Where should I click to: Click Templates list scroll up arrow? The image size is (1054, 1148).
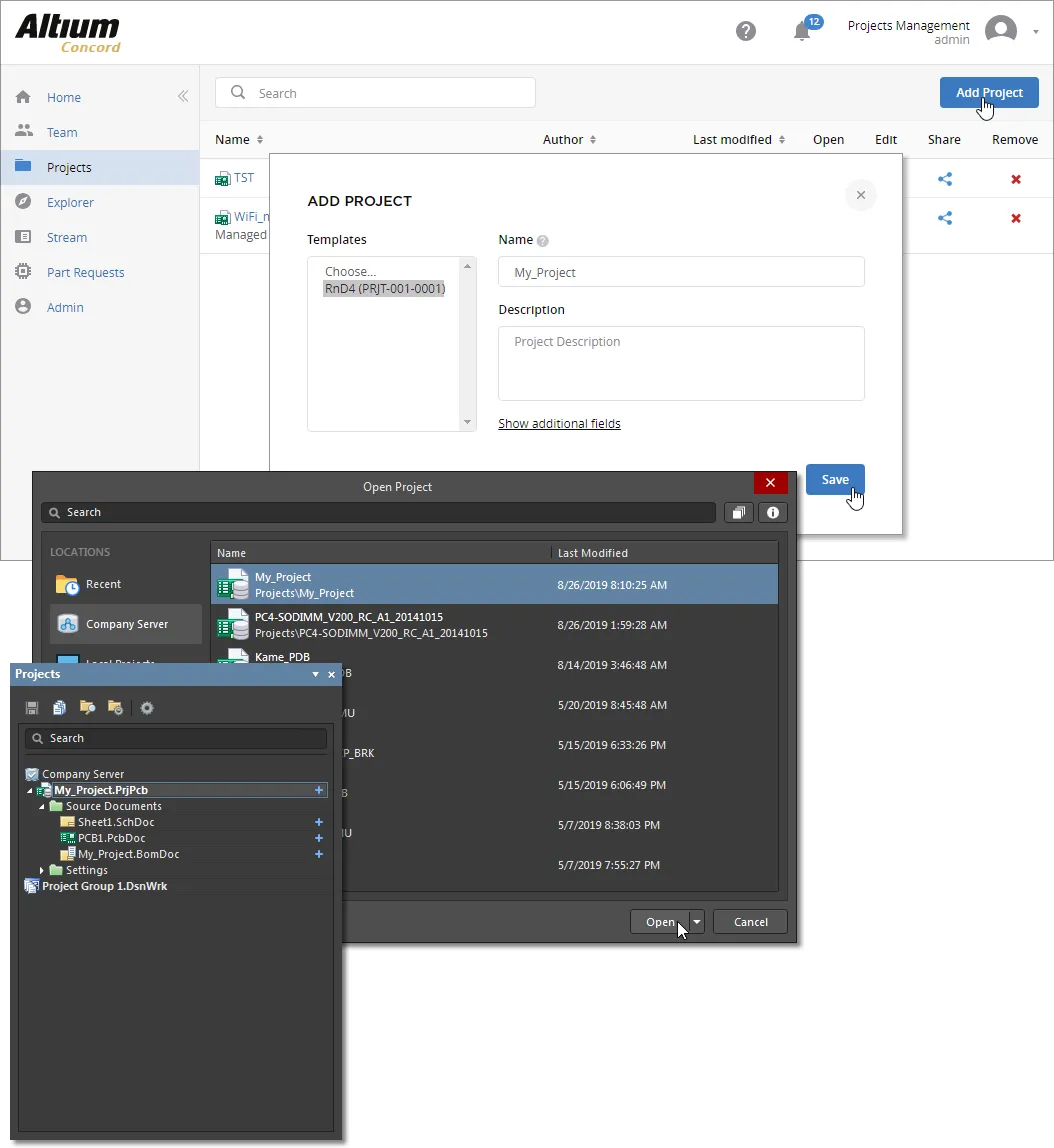tap(468, 266)
